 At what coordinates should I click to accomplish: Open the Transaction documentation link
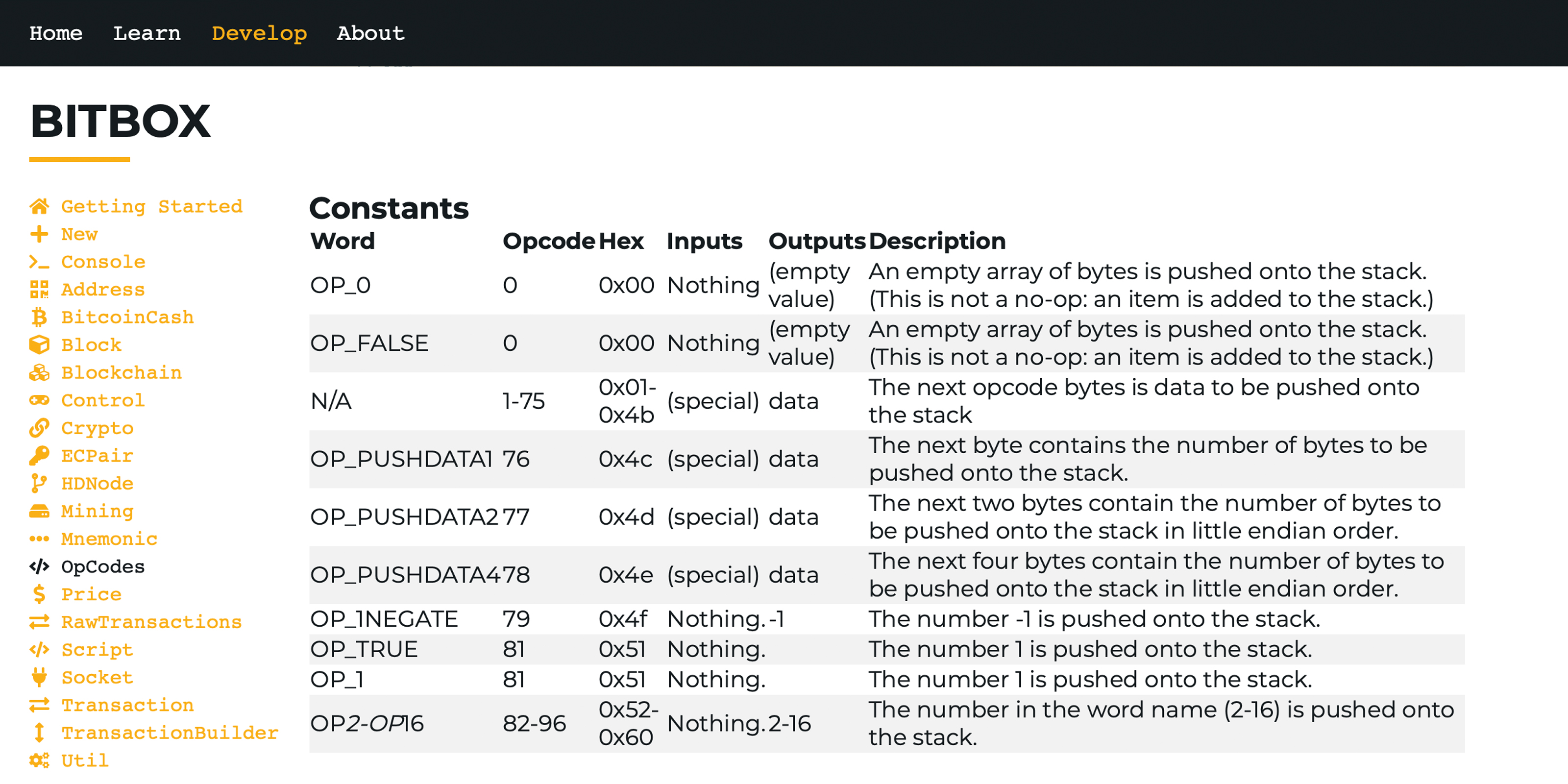click(x=128, y=705)
